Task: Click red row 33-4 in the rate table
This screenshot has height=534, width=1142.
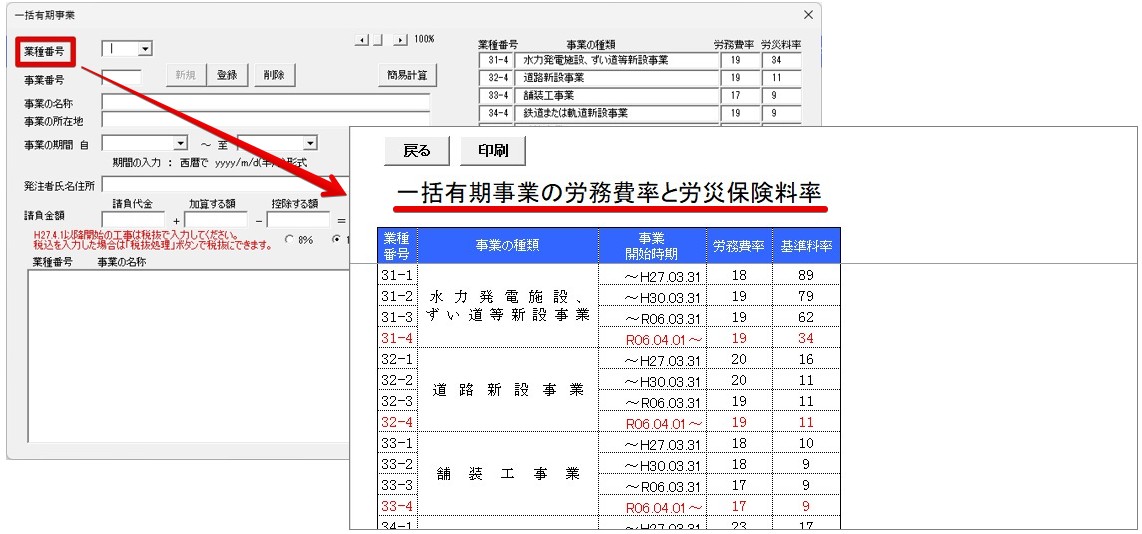Action: click(x=609, y=506)
